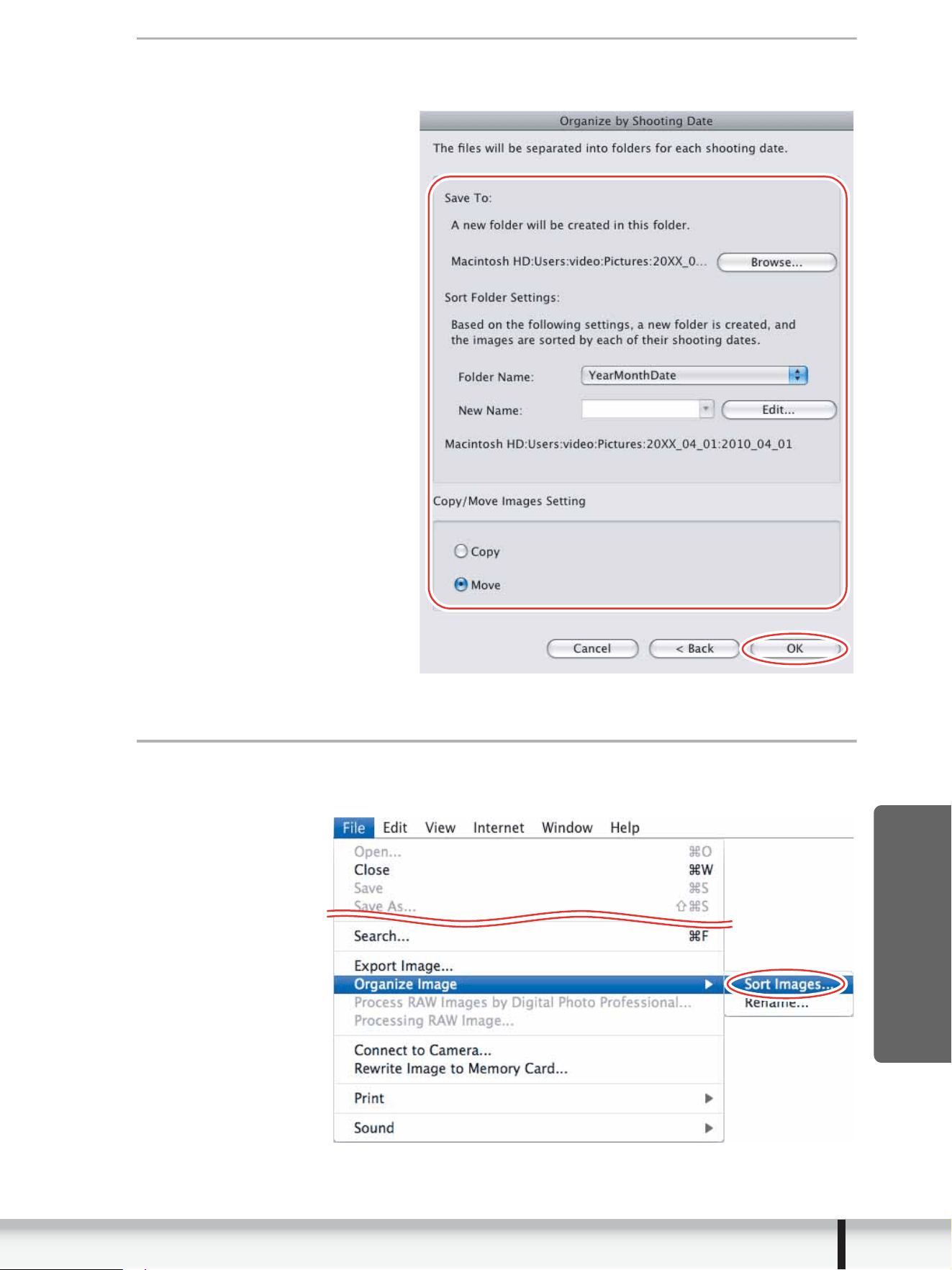Click greyed Process RAW Images by Digital Photo Professional...
The image size is (952, 1270).
click(x=529, y=1002)
